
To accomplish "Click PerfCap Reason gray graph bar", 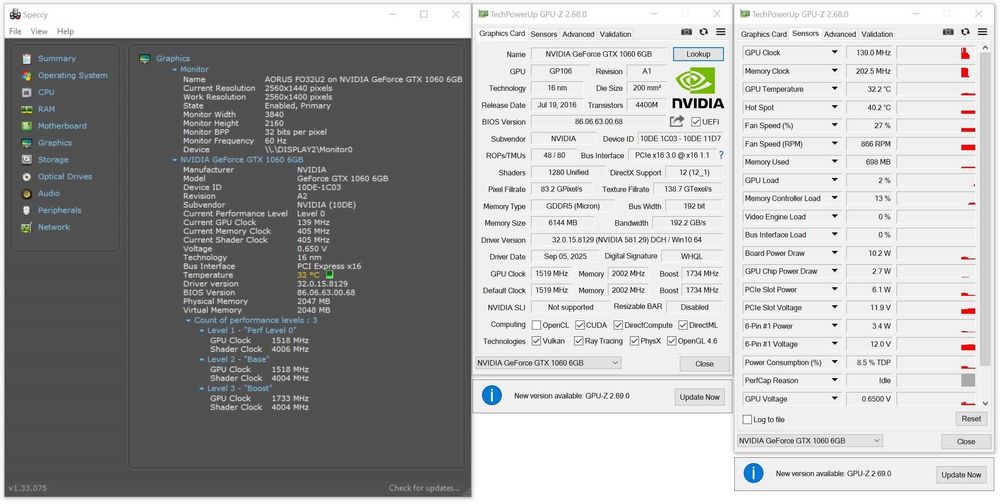I will click(x=968, y=381).
